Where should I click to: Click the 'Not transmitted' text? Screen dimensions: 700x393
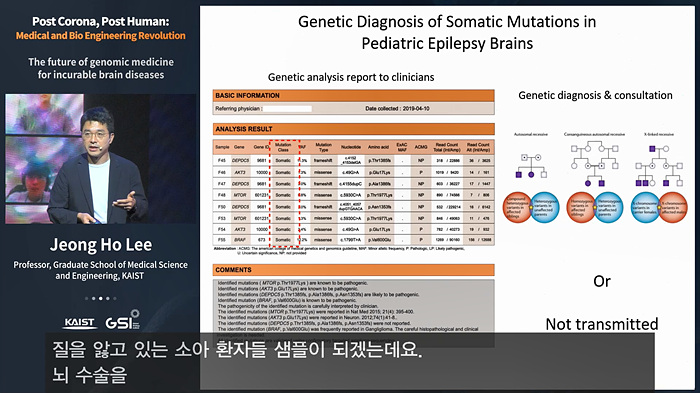point(602,324)
